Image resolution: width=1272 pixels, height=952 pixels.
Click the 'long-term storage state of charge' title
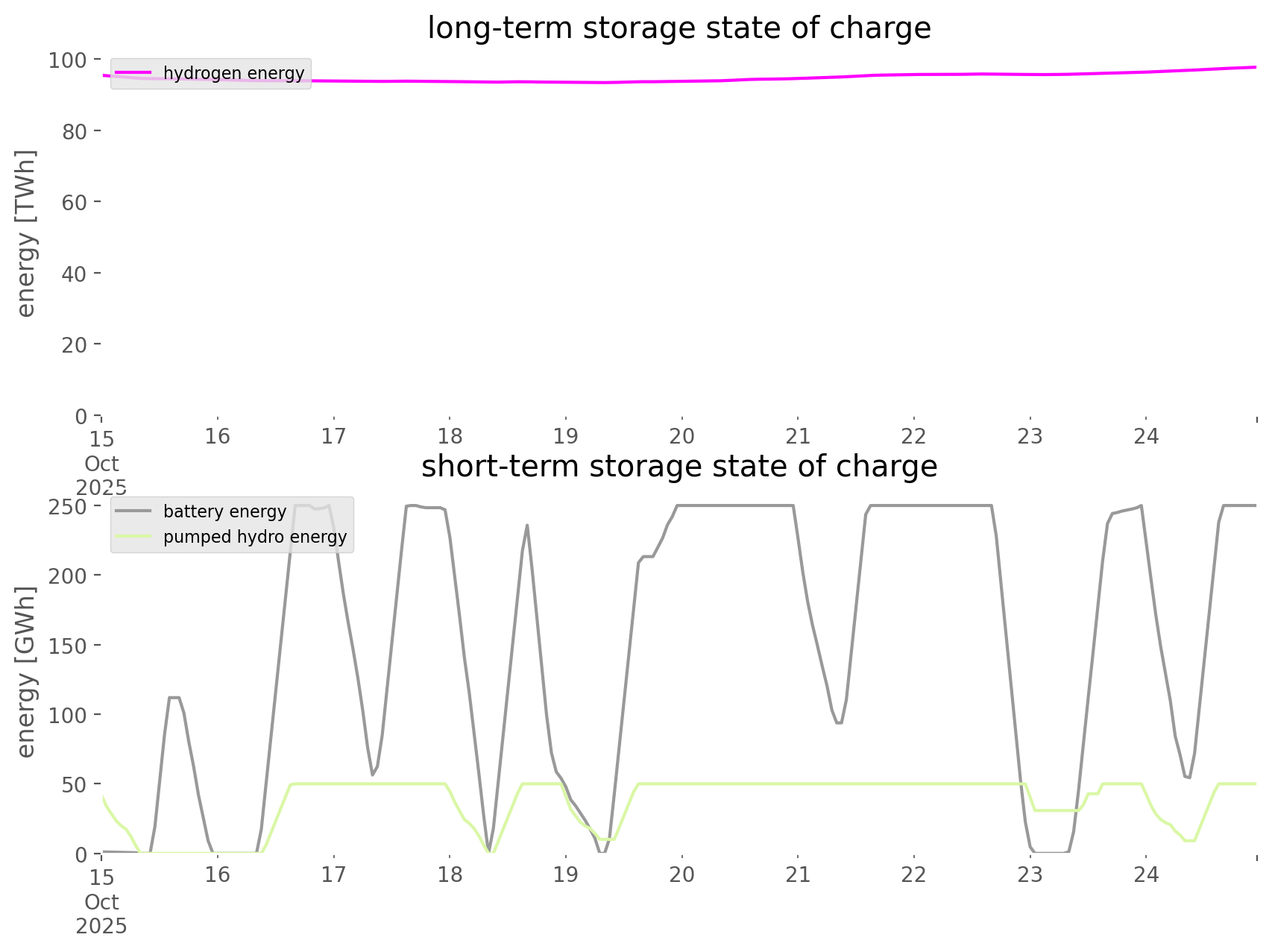[x=678, y=28]
